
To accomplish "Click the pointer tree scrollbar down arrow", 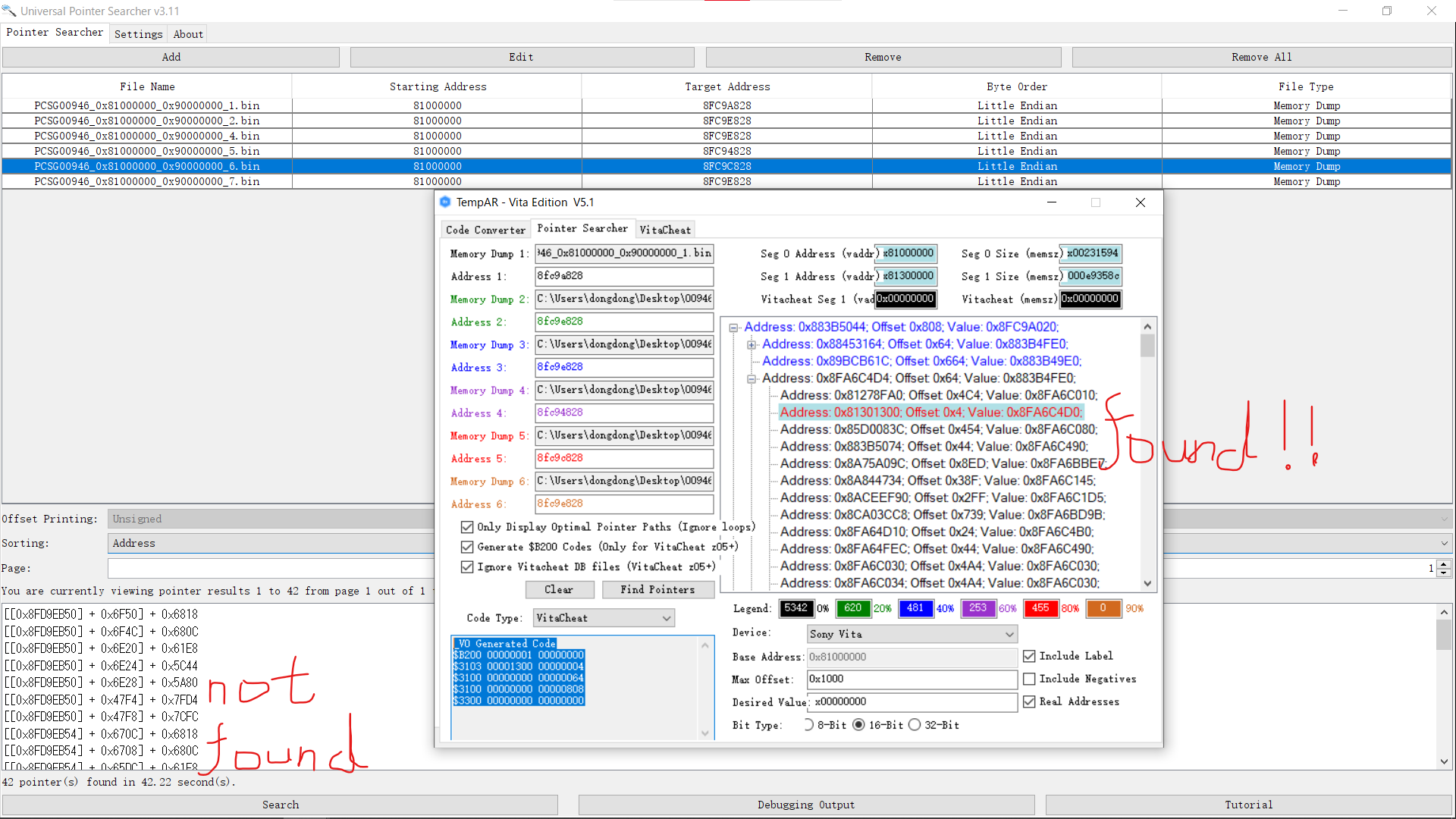I will click(x=1147, y=583).
